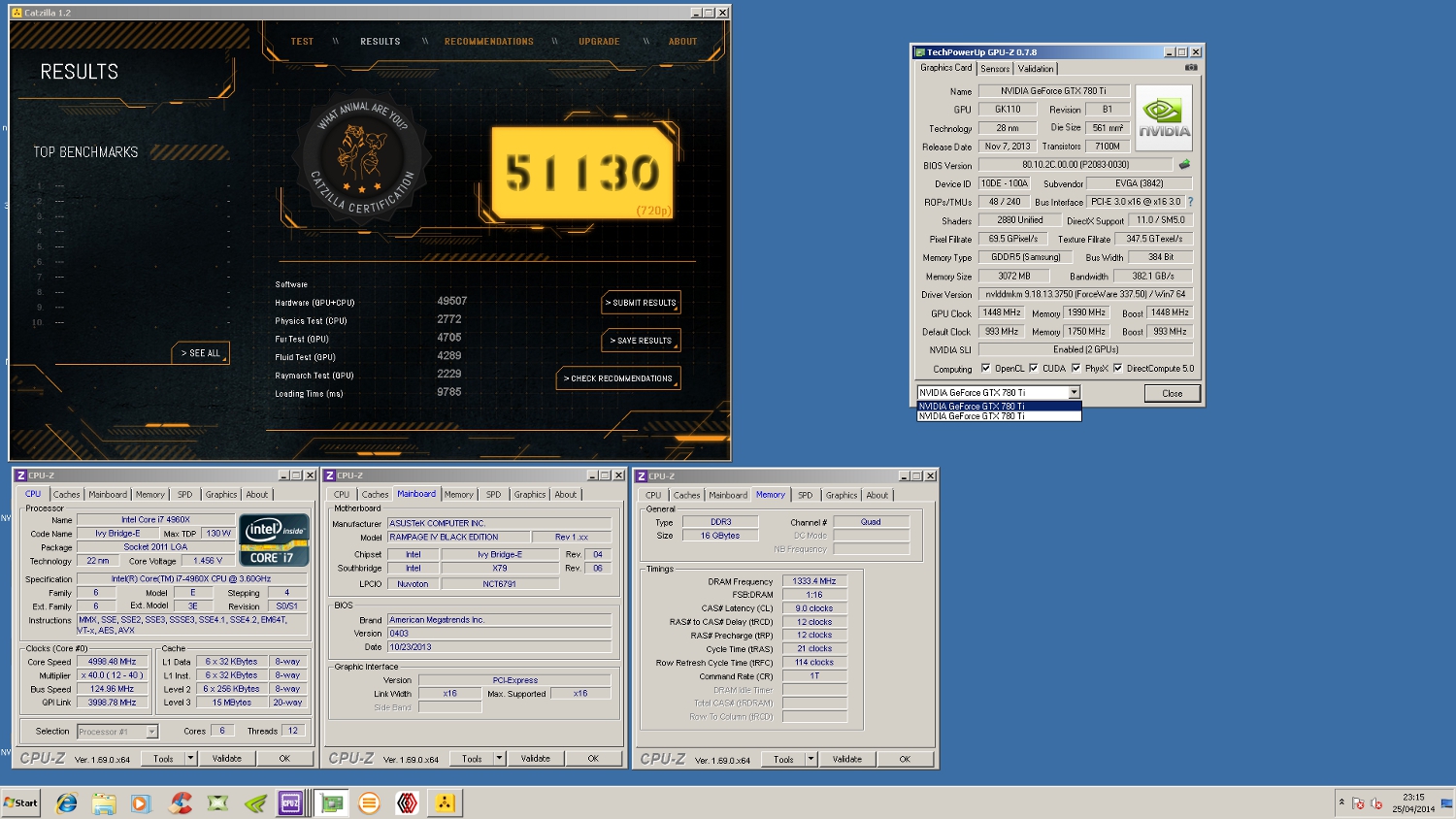Viewport: 1456px width, 819px height.
Task: Switch to GPU-Z graphics card taskbar icon
Action: coord(331,803)
